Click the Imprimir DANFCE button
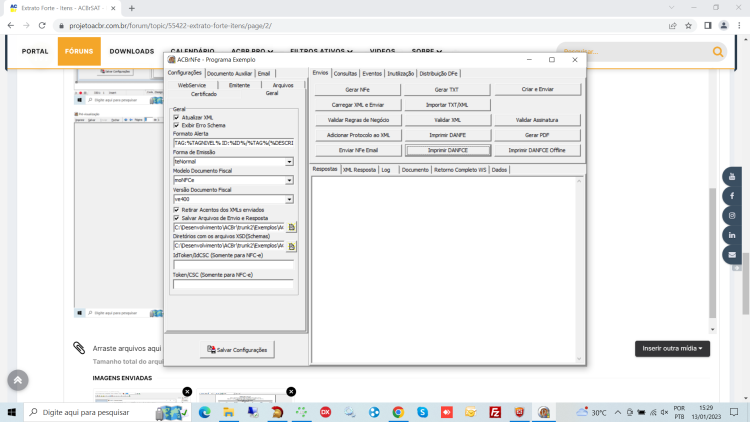The width and height of the screenshot is (750, 422). pos(447,150)
